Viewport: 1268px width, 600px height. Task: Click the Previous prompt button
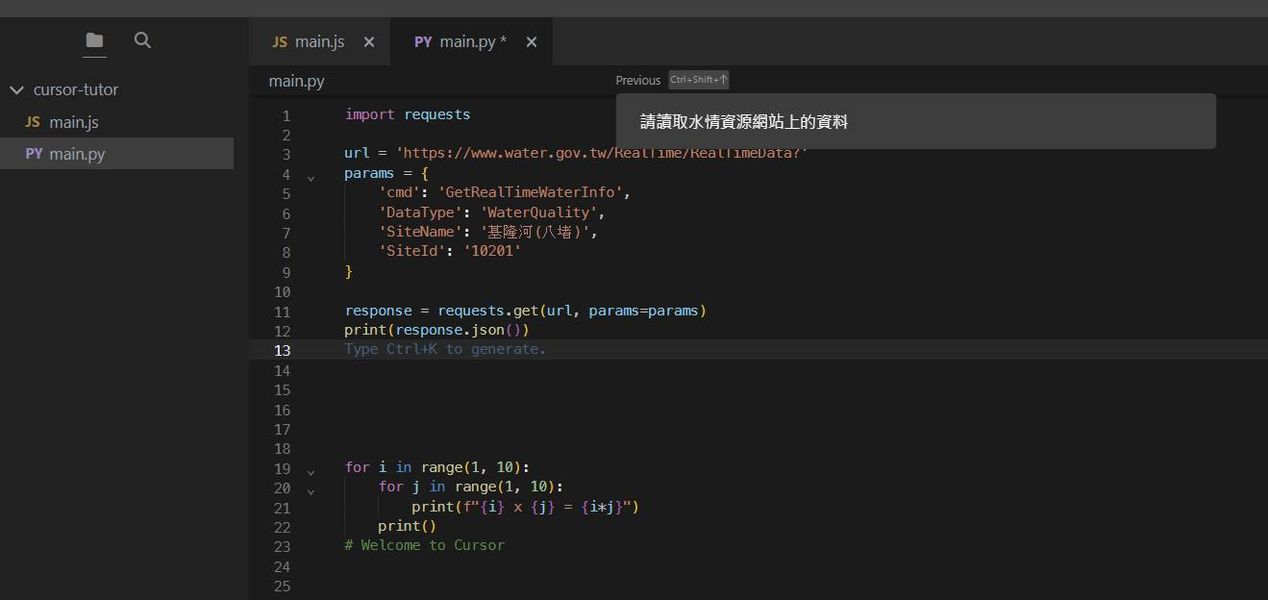point(638,80)
